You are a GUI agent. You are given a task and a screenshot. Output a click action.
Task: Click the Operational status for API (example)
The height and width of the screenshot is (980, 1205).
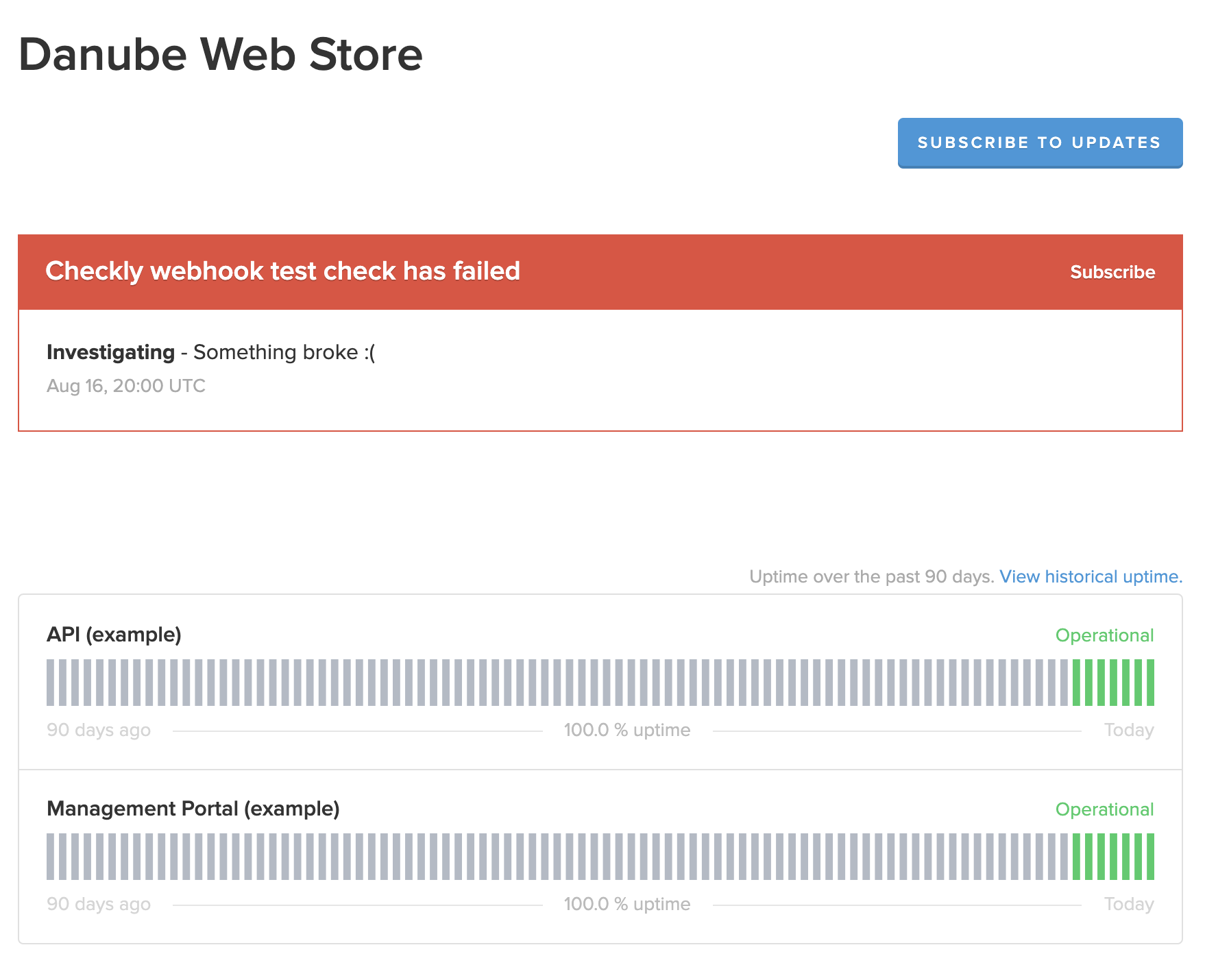(1104, 635)
